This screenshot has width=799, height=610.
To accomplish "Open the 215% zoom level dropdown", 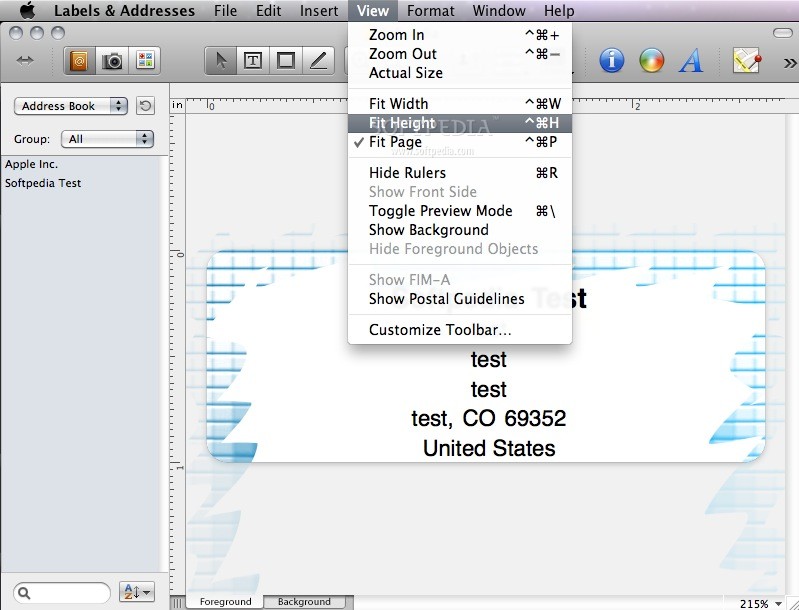I will (761, 603).
